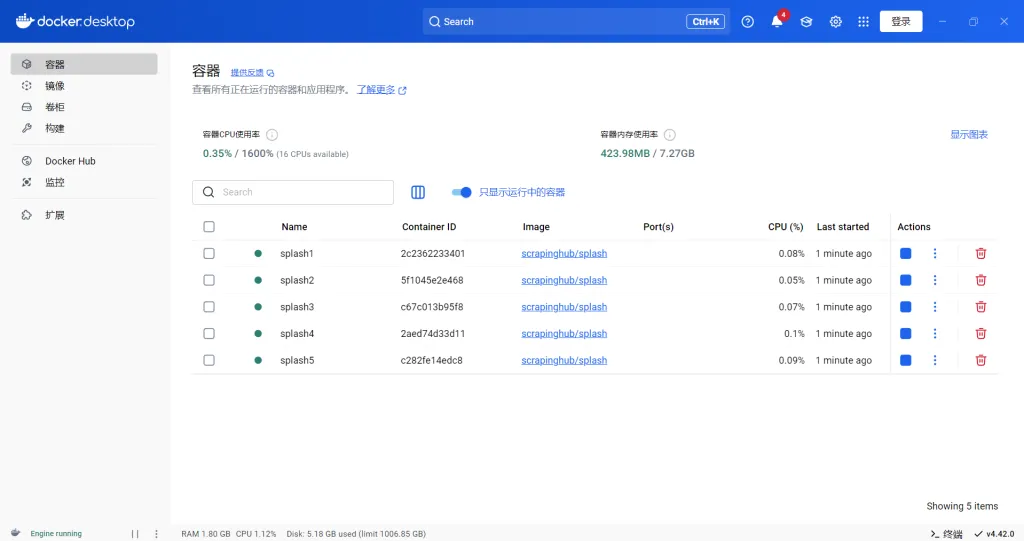
Task: Tick the select-all checkbox in table header
Action: [x=209, y=227]
